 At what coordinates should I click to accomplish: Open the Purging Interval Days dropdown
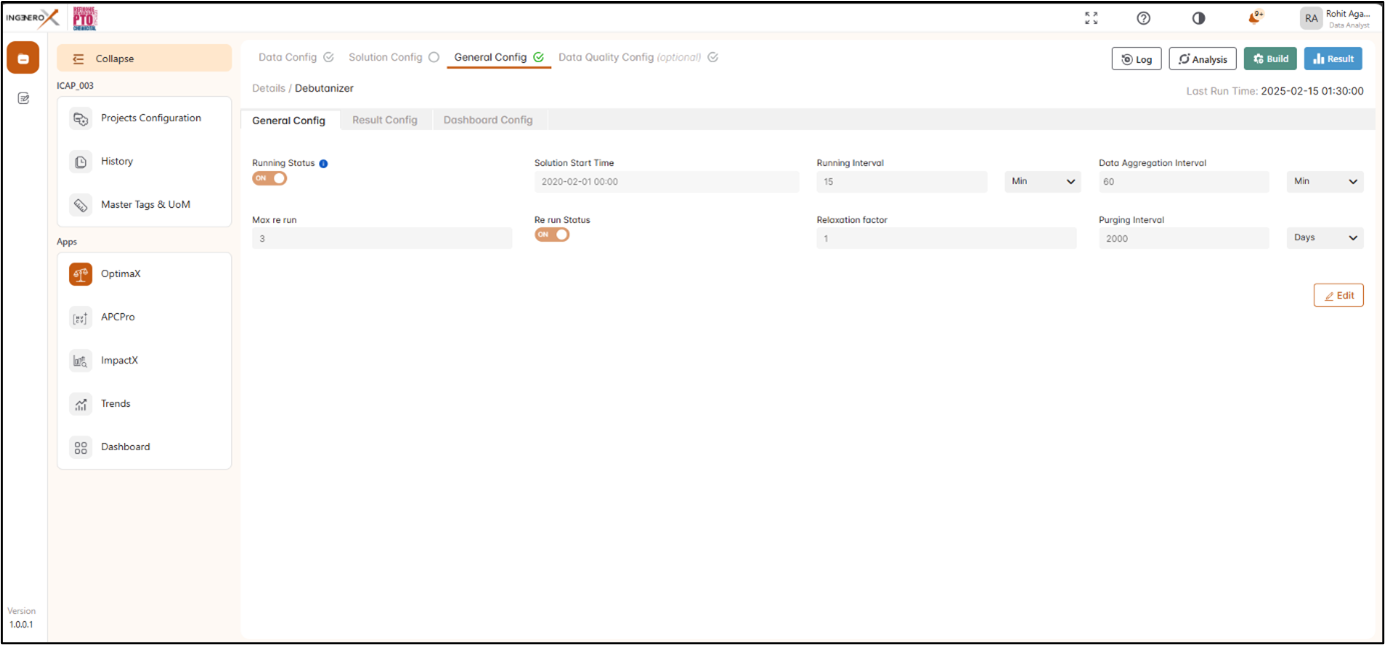(x=1324, y=238)
